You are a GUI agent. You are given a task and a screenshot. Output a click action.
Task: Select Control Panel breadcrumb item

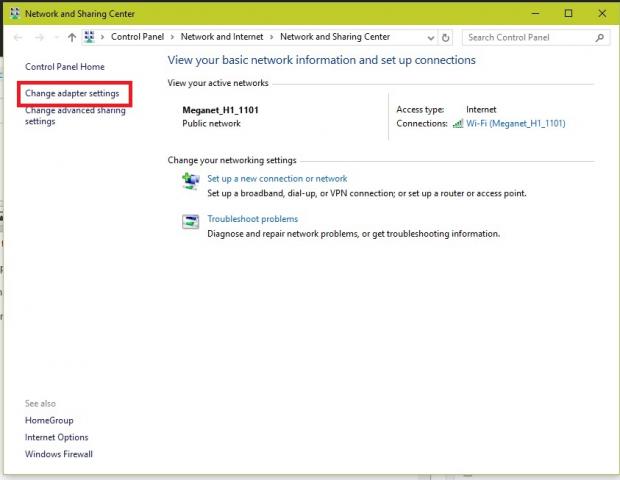[x=138, y=38]
